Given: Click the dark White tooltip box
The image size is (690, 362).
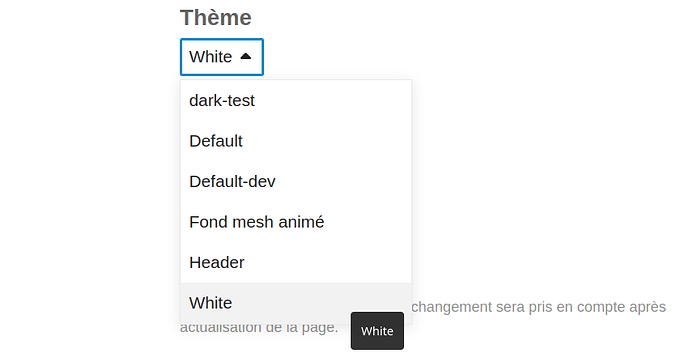Looking at the screenshot, I should coord(377,331).
